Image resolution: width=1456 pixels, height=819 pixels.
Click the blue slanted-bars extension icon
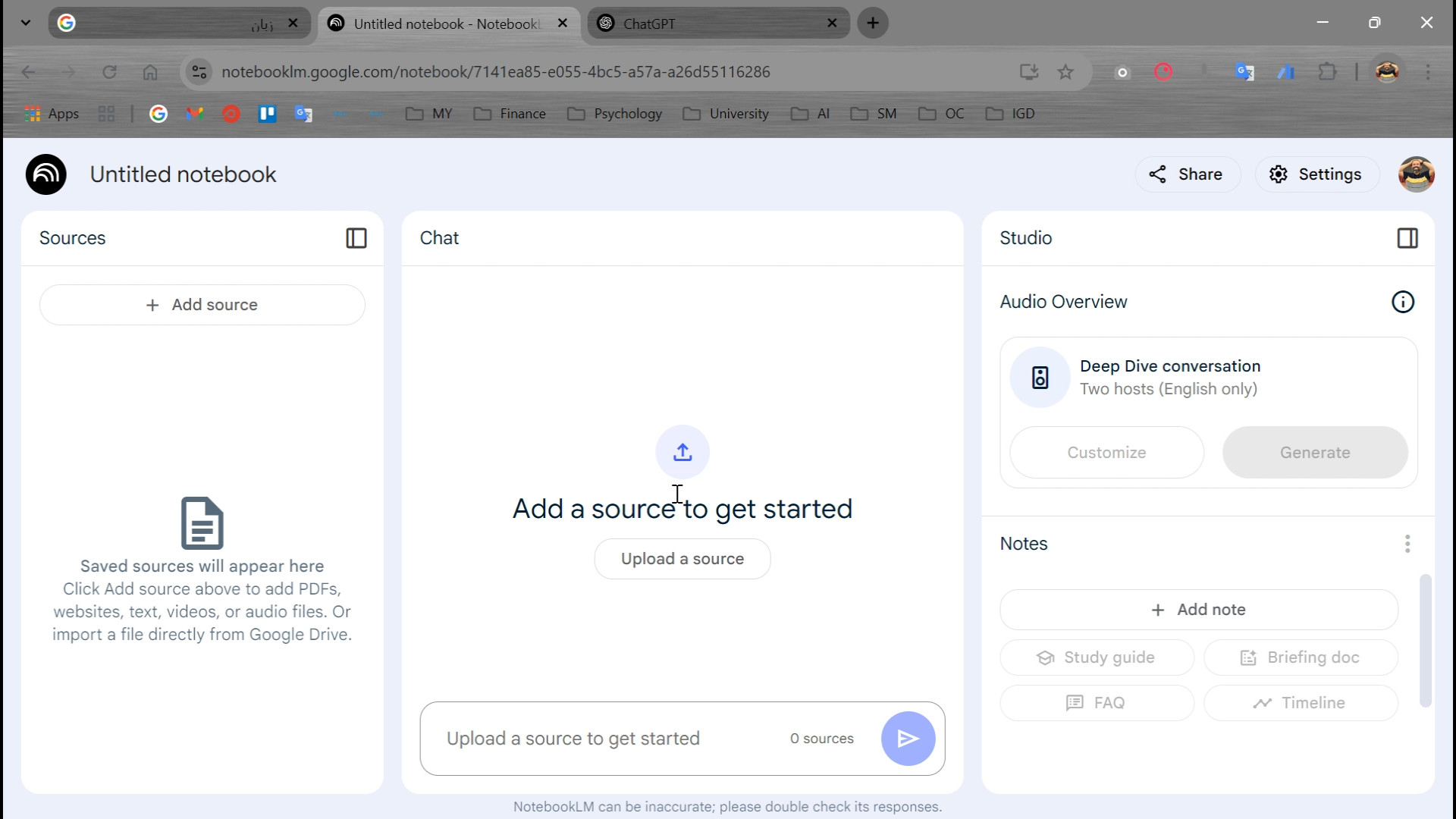[1285, 72]
